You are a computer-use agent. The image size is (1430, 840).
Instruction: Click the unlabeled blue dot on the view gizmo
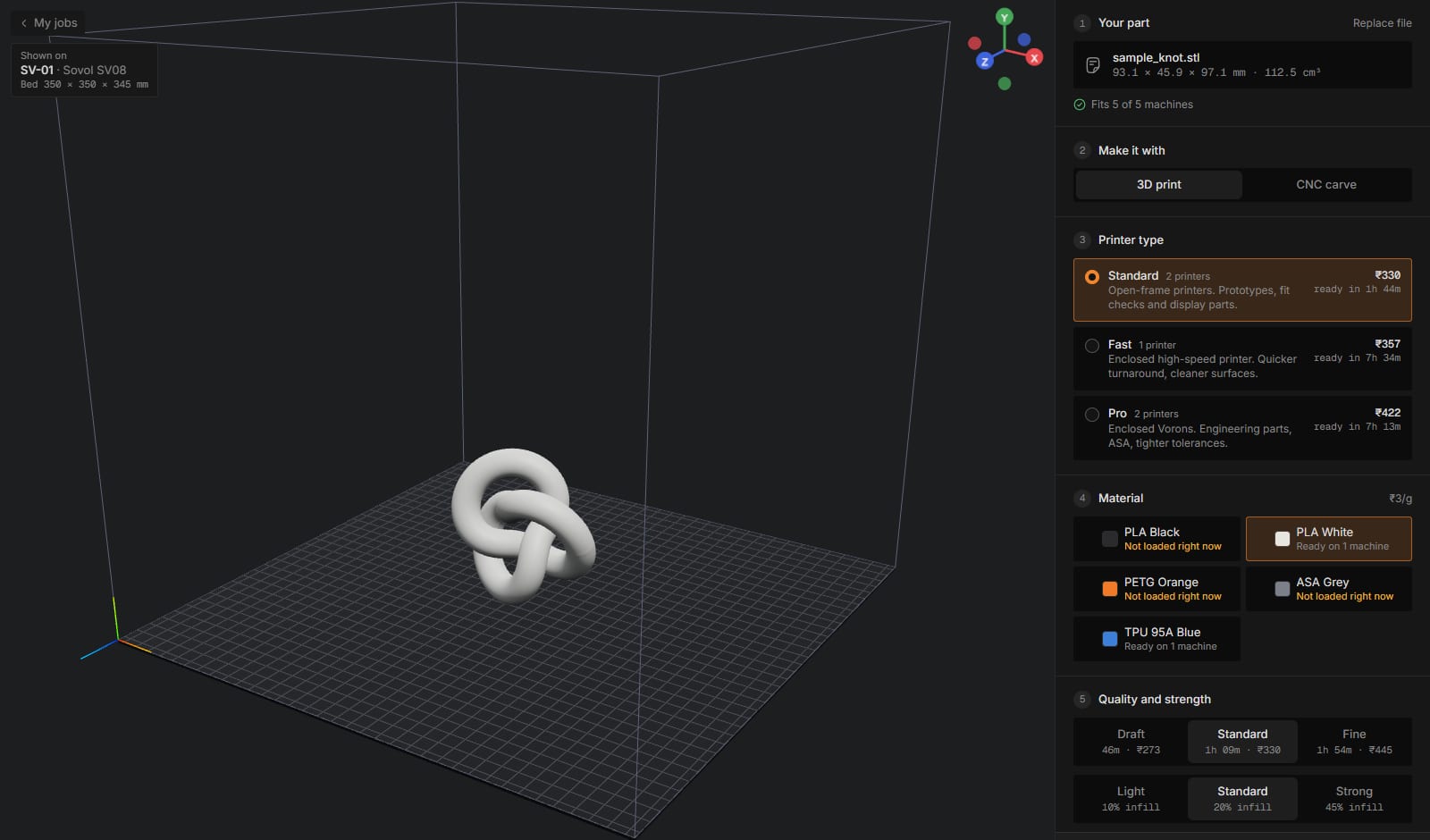(1024, 39)
